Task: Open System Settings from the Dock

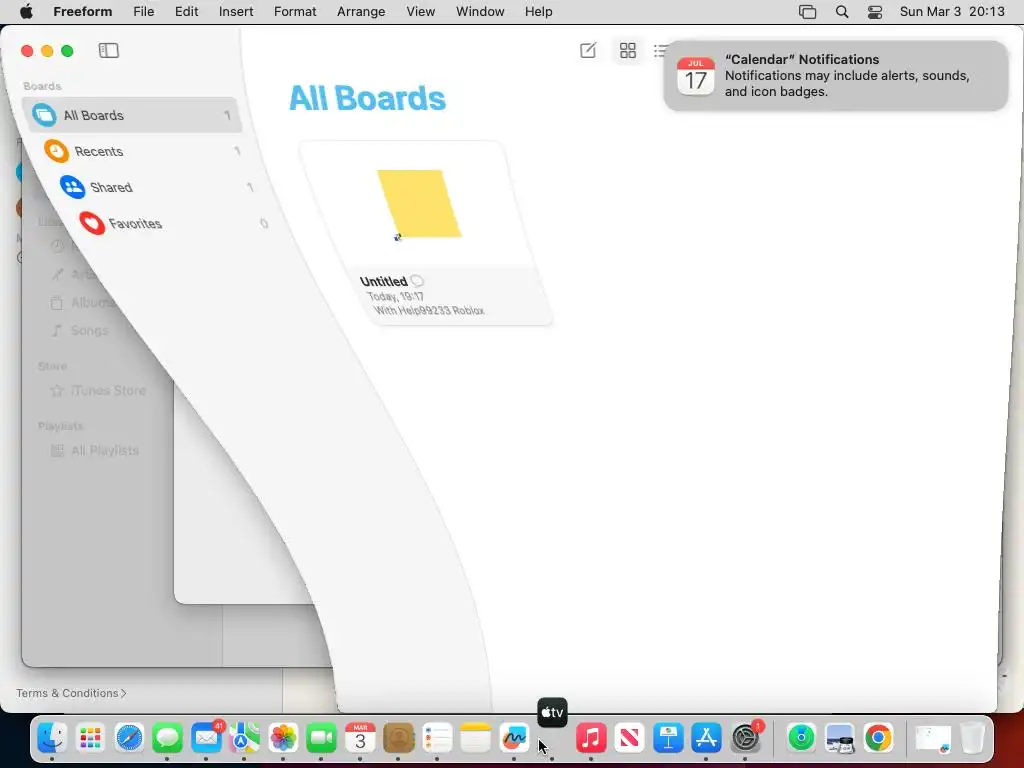Action: click(745, 738)
